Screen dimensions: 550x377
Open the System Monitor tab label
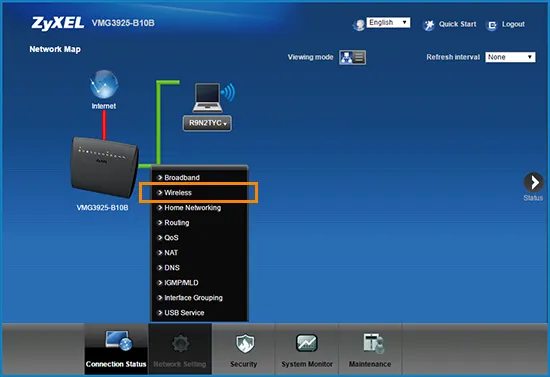(x=307, y=364)
